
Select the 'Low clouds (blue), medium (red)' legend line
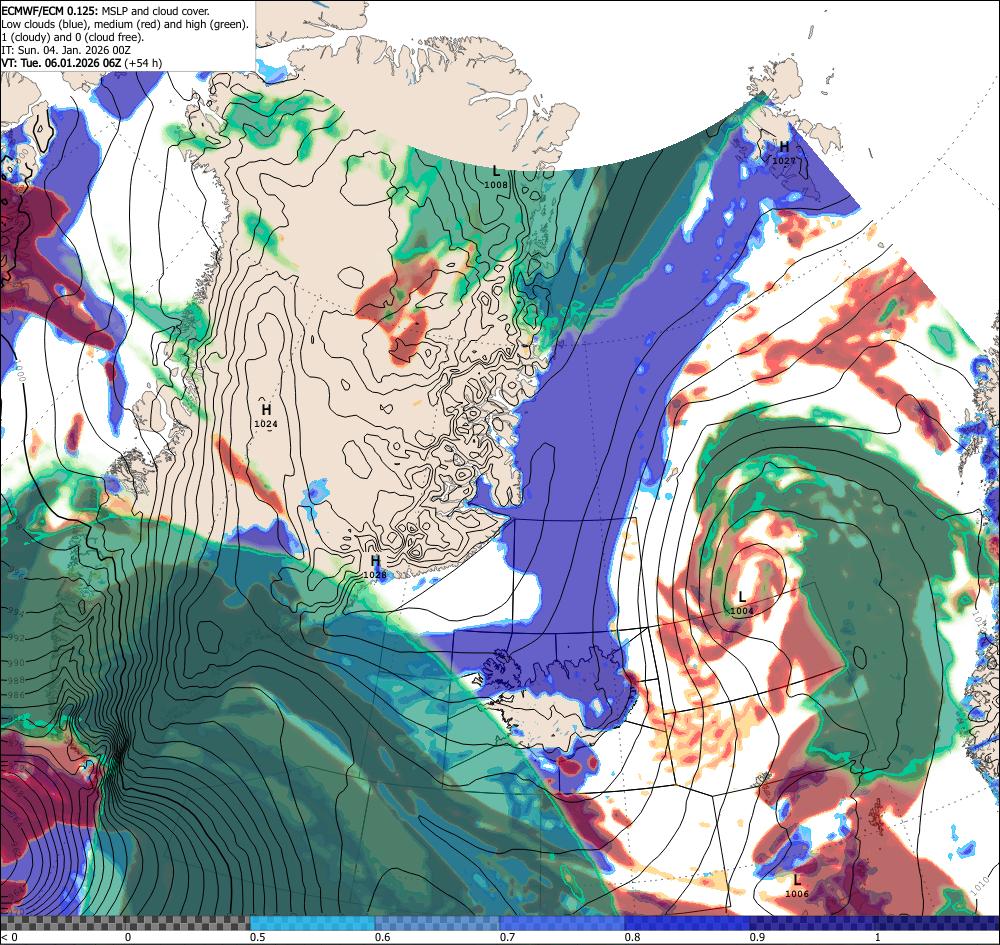click(x=125, y=24)
